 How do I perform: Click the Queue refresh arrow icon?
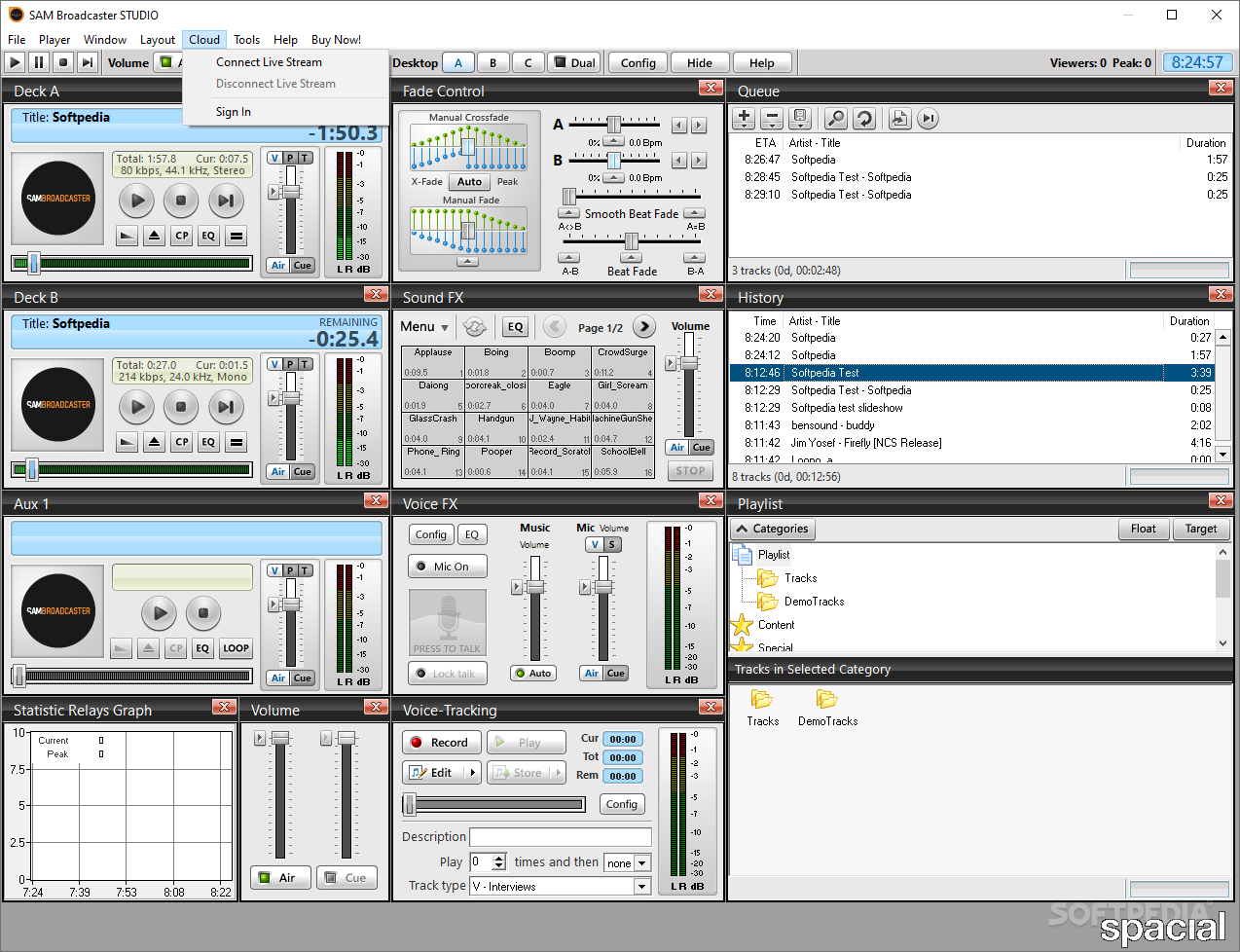point(863,118)
